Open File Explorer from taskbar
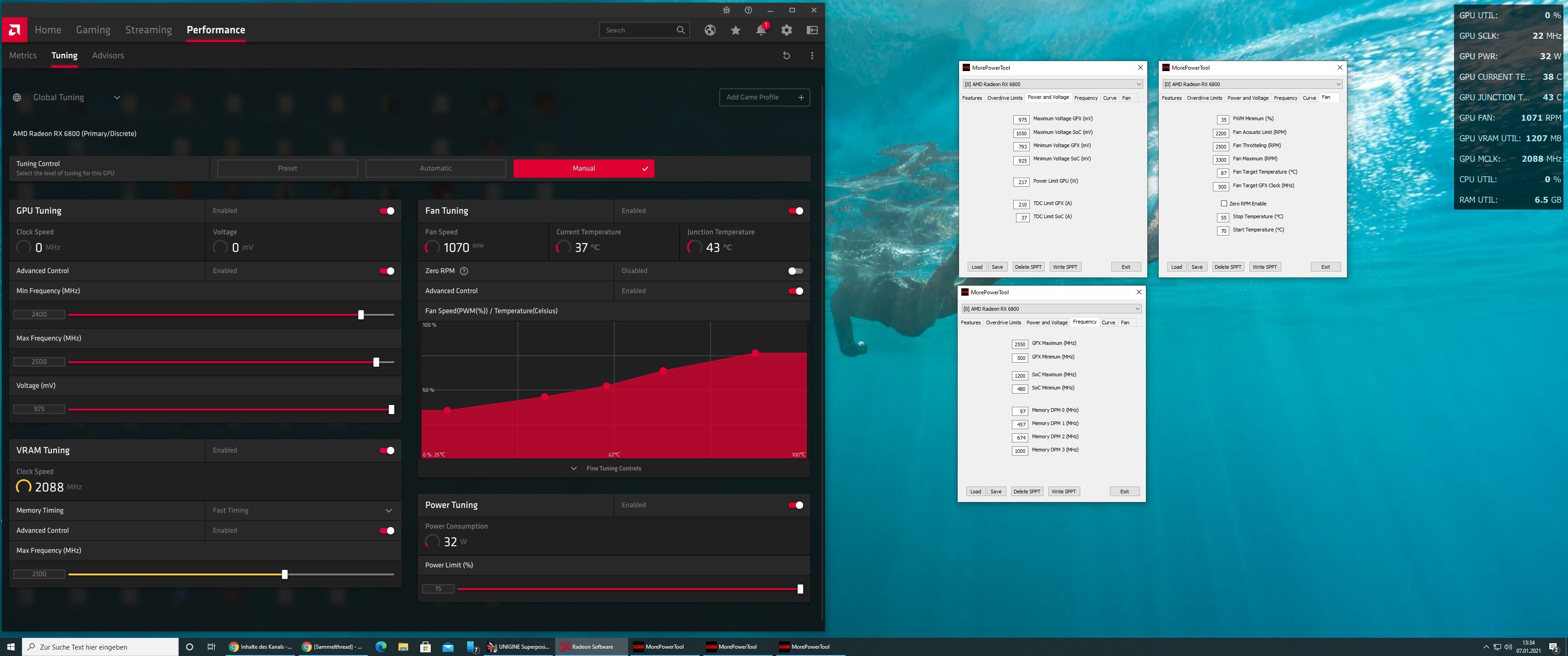The width and height of the screenshot is (1568, 656). 403,647
